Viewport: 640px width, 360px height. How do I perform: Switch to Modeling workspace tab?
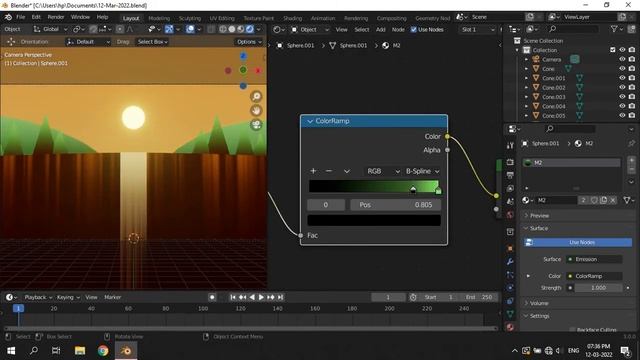point(159,18)
